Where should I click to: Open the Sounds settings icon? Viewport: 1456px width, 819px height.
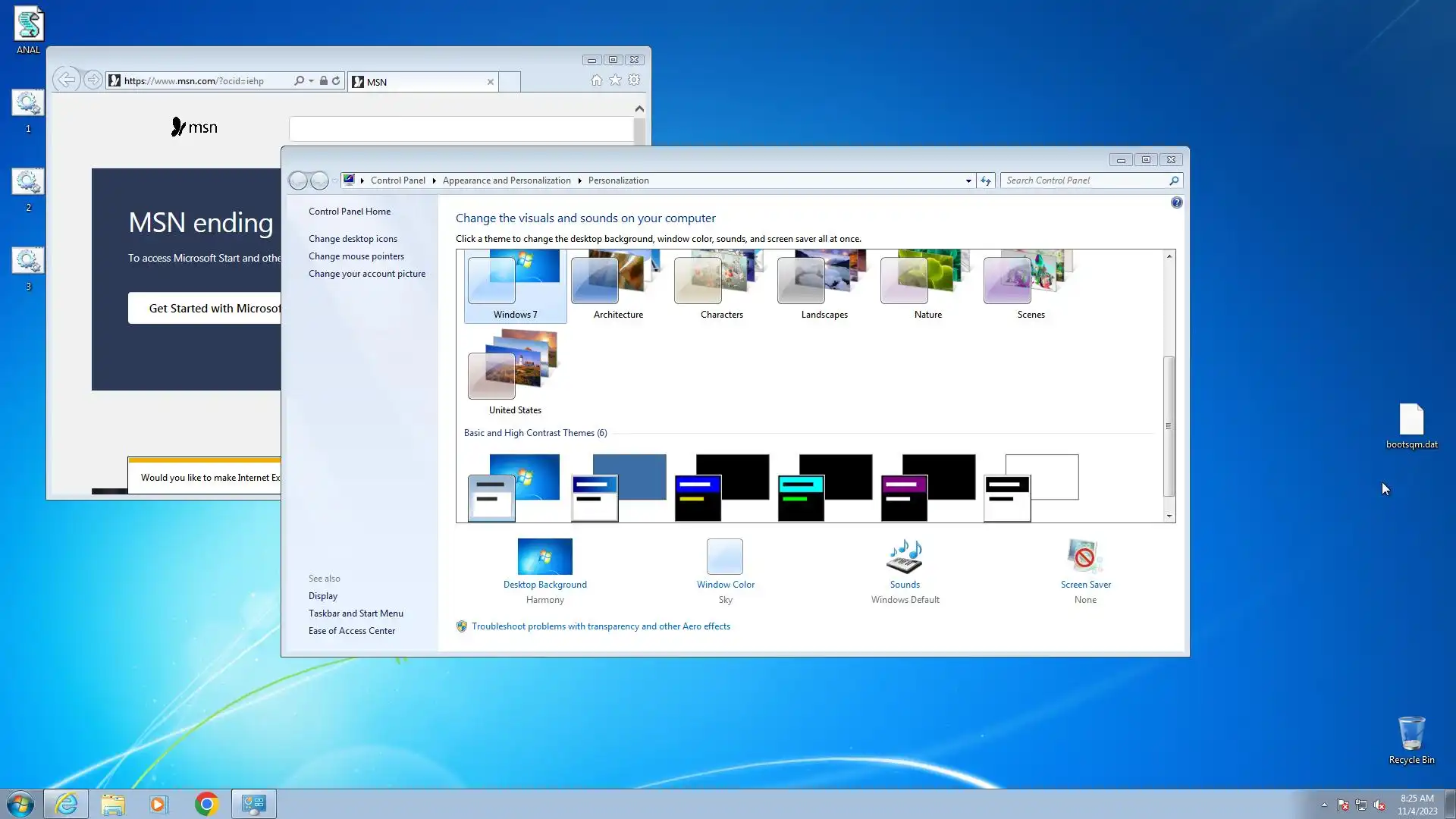pos(905,557)
